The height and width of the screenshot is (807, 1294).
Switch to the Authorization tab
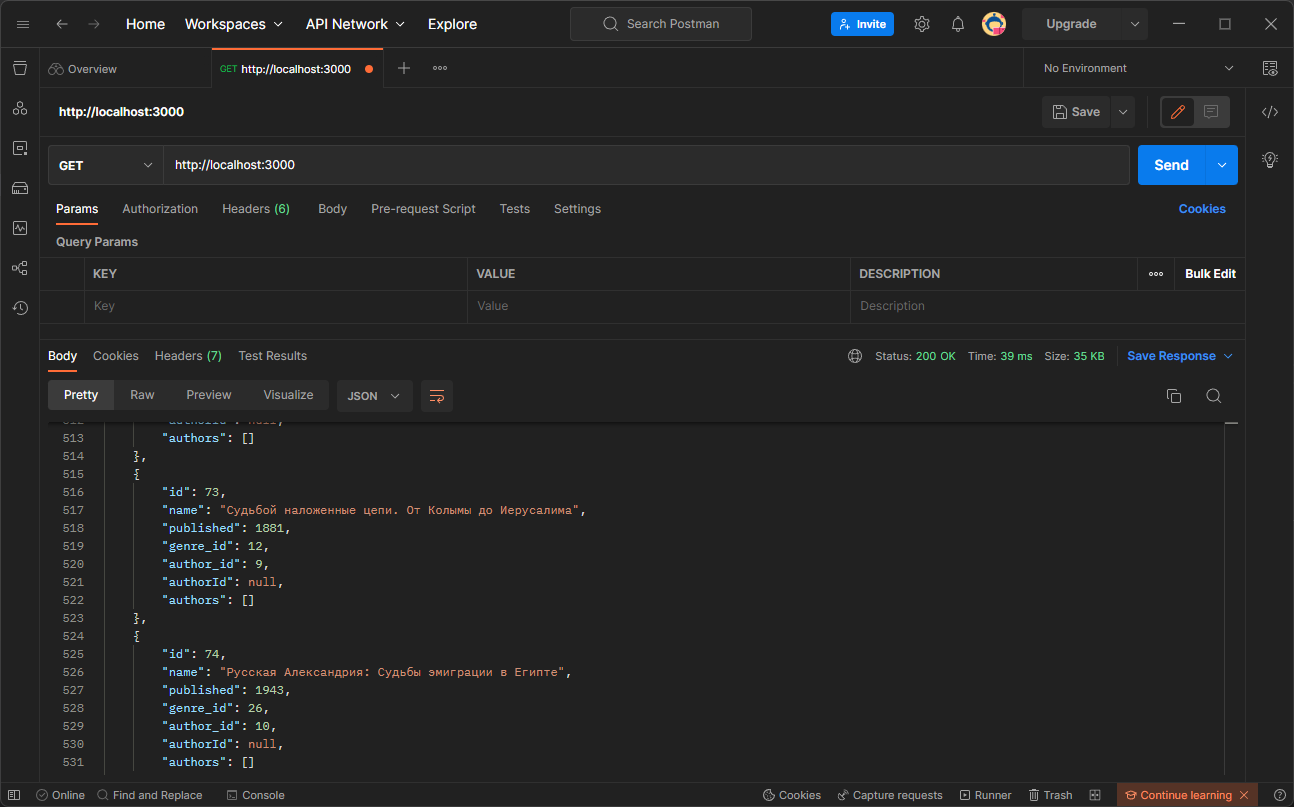160,209
